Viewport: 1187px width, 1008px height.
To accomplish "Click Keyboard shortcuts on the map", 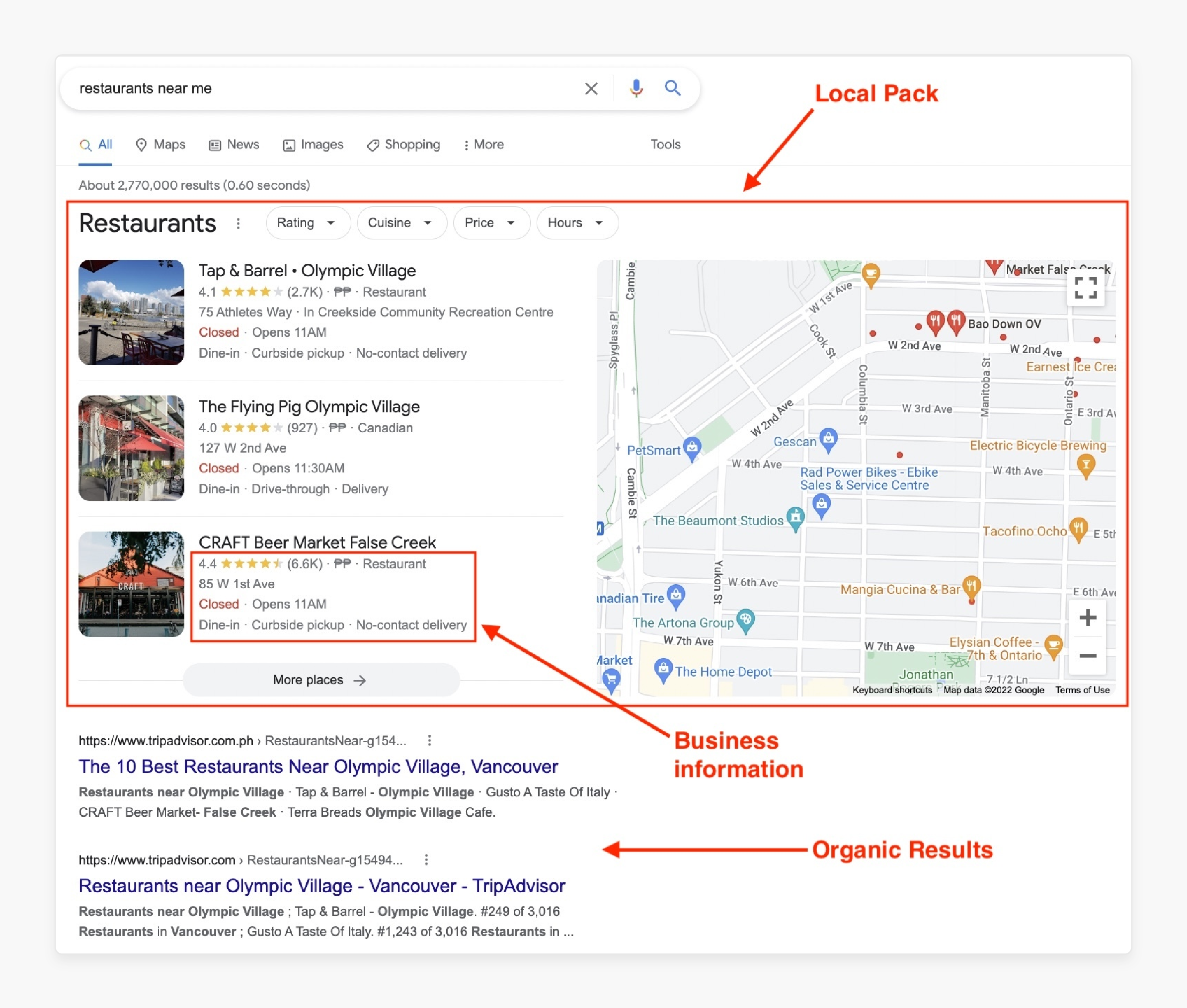I will point(892,690).
